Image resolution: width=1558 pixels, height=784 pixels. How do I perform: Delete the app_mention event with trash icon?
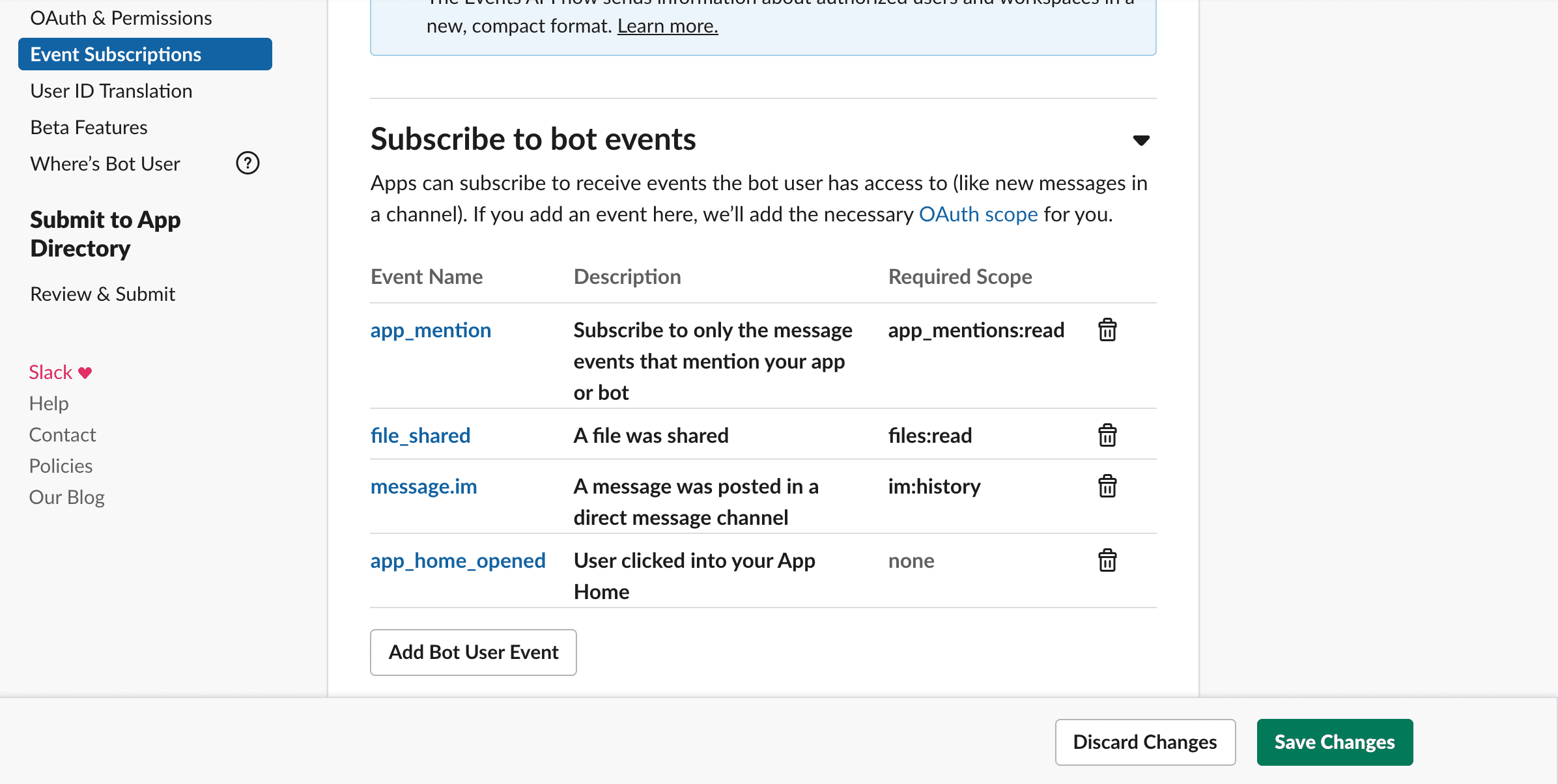pyautogui.click(x=1107, y=330)
